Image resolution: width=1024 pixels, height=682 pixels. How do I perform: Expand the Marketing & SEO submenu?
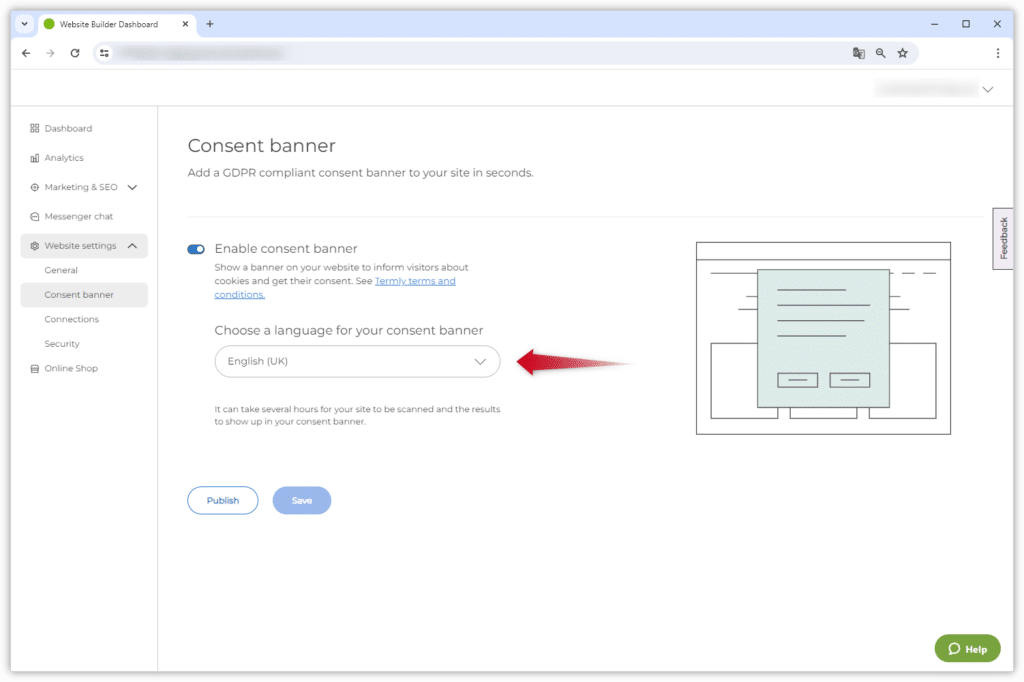point(132,187)
